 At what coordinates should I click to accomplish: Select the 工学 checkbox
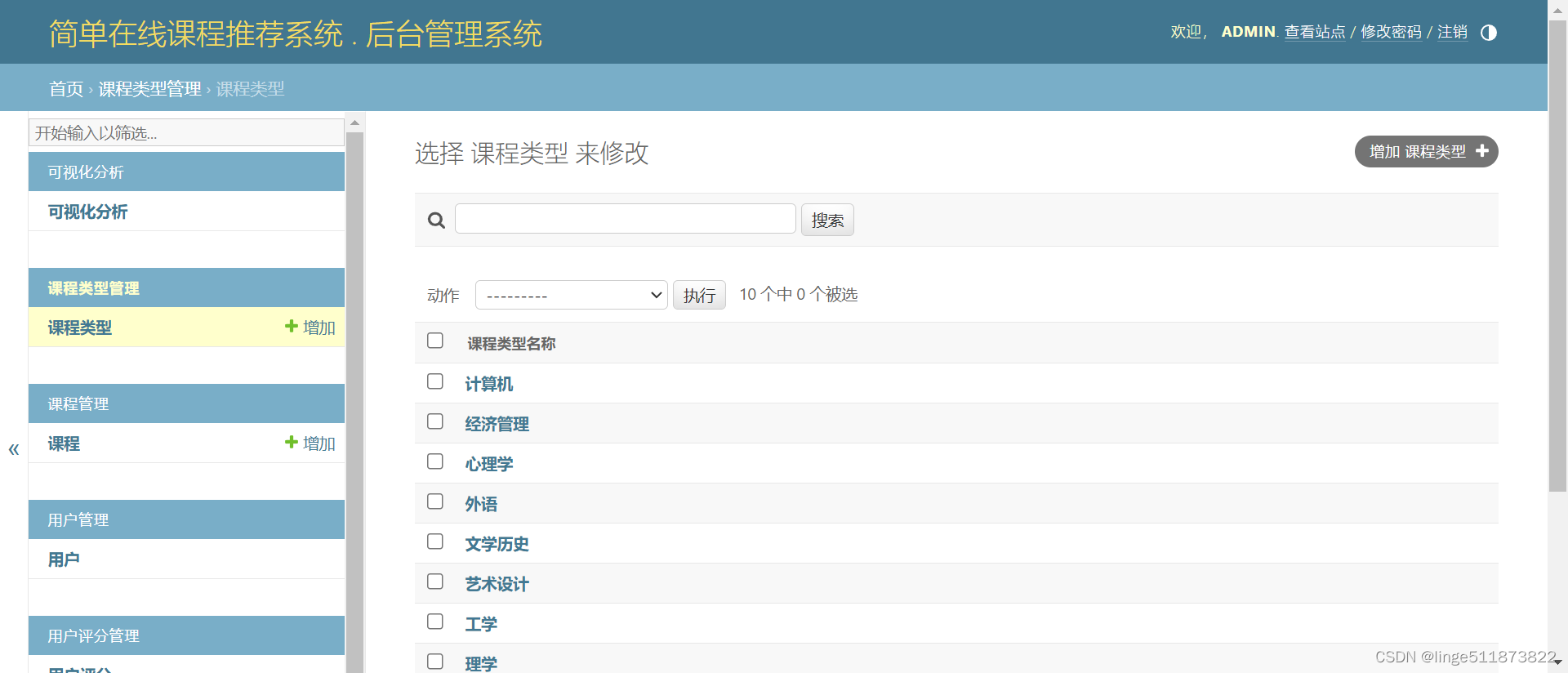click(435, 622)
